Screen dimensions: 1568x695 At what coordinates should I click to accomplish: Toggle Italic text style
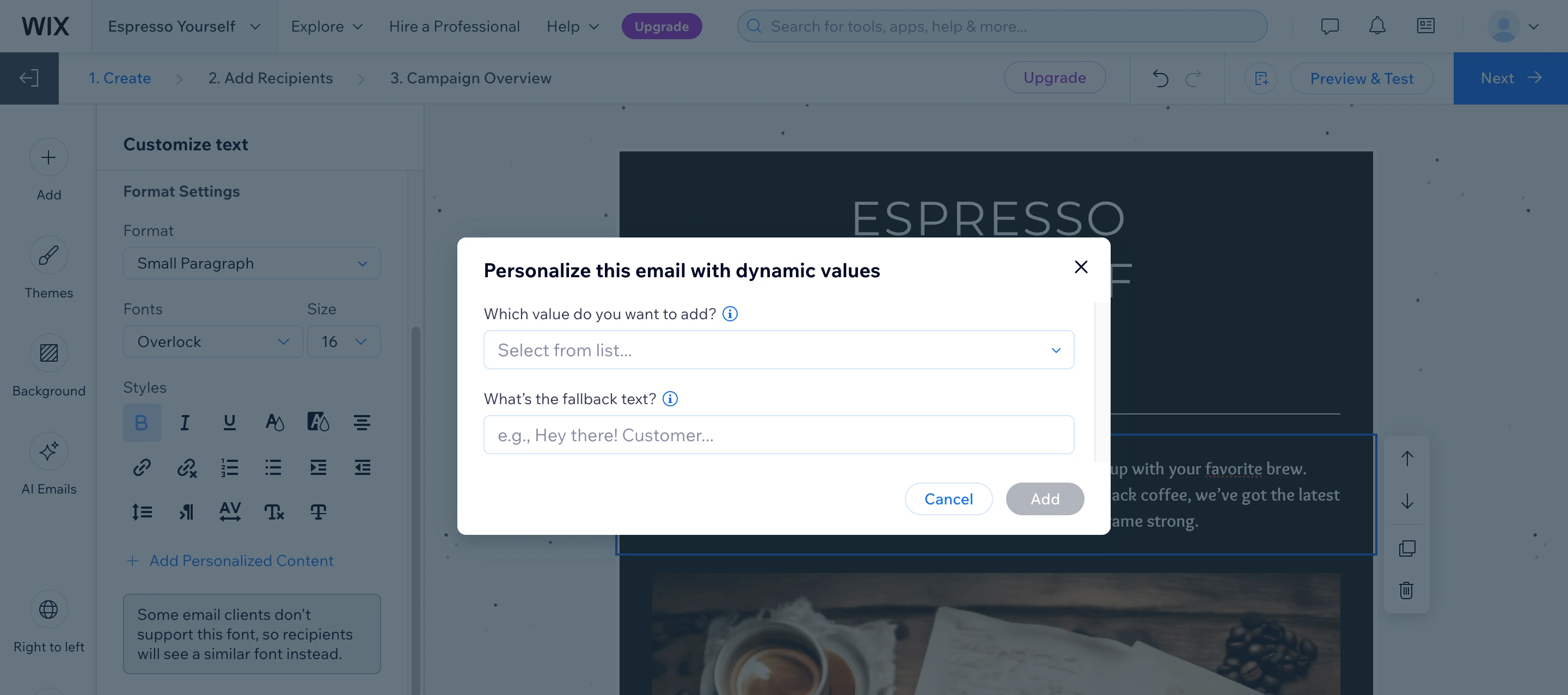[x=185, y=422]
